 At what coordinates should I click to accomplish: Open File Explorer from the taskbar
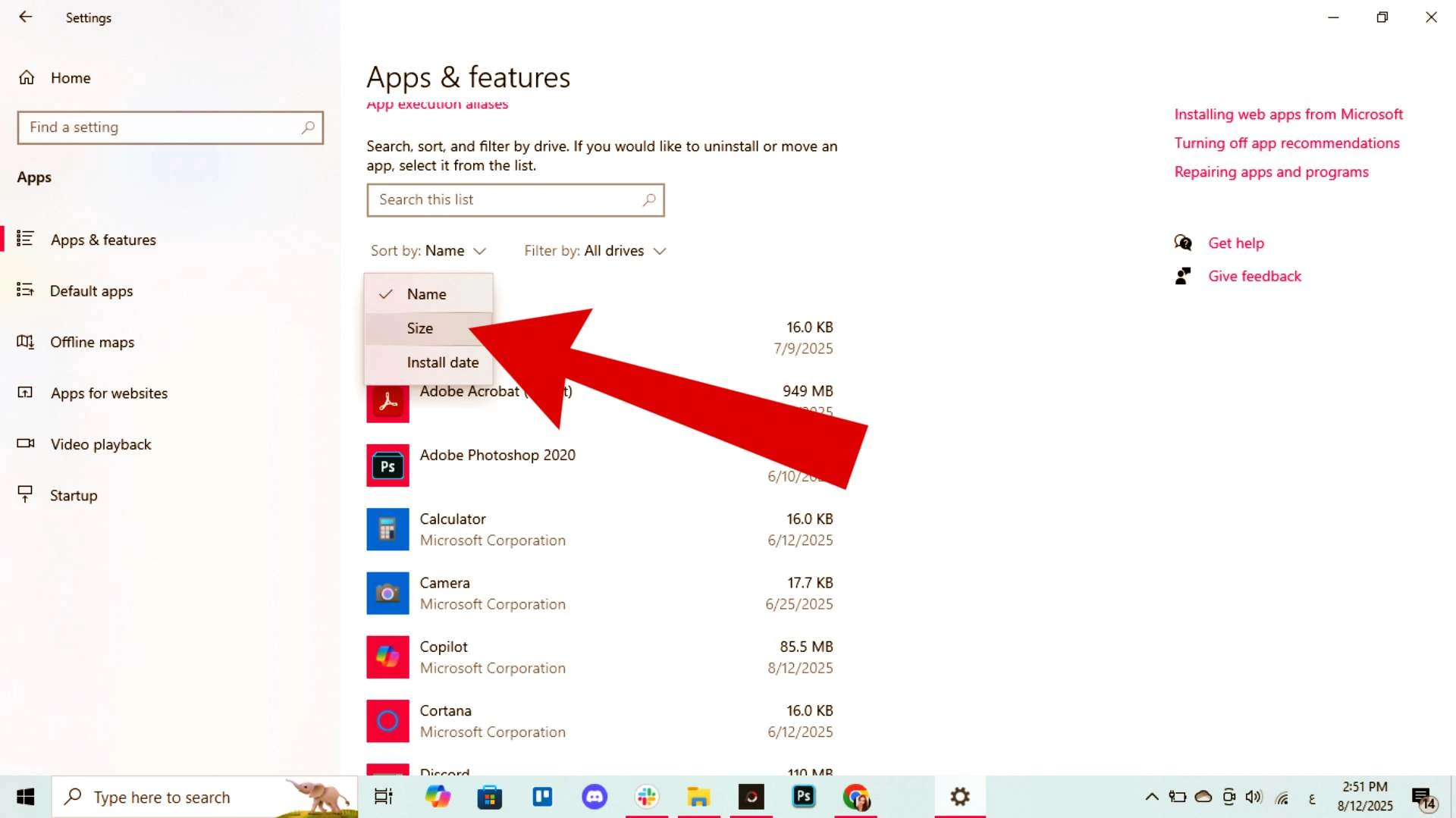click(698, 797)
